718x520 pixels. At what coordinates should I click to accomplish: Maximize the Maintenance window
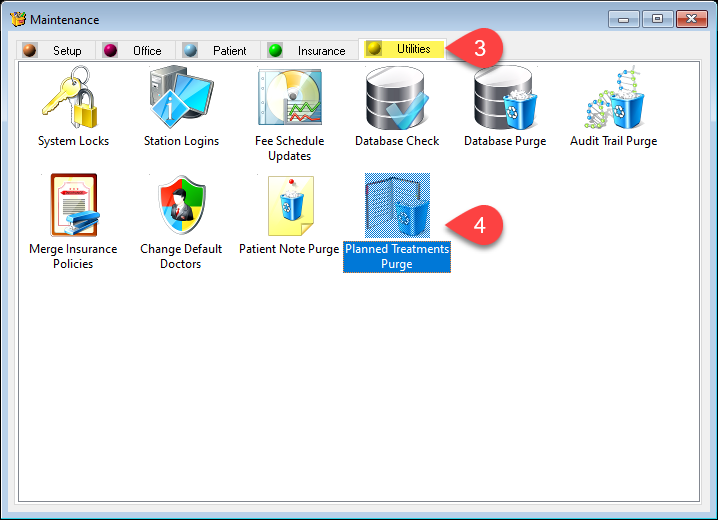[657, 19]
